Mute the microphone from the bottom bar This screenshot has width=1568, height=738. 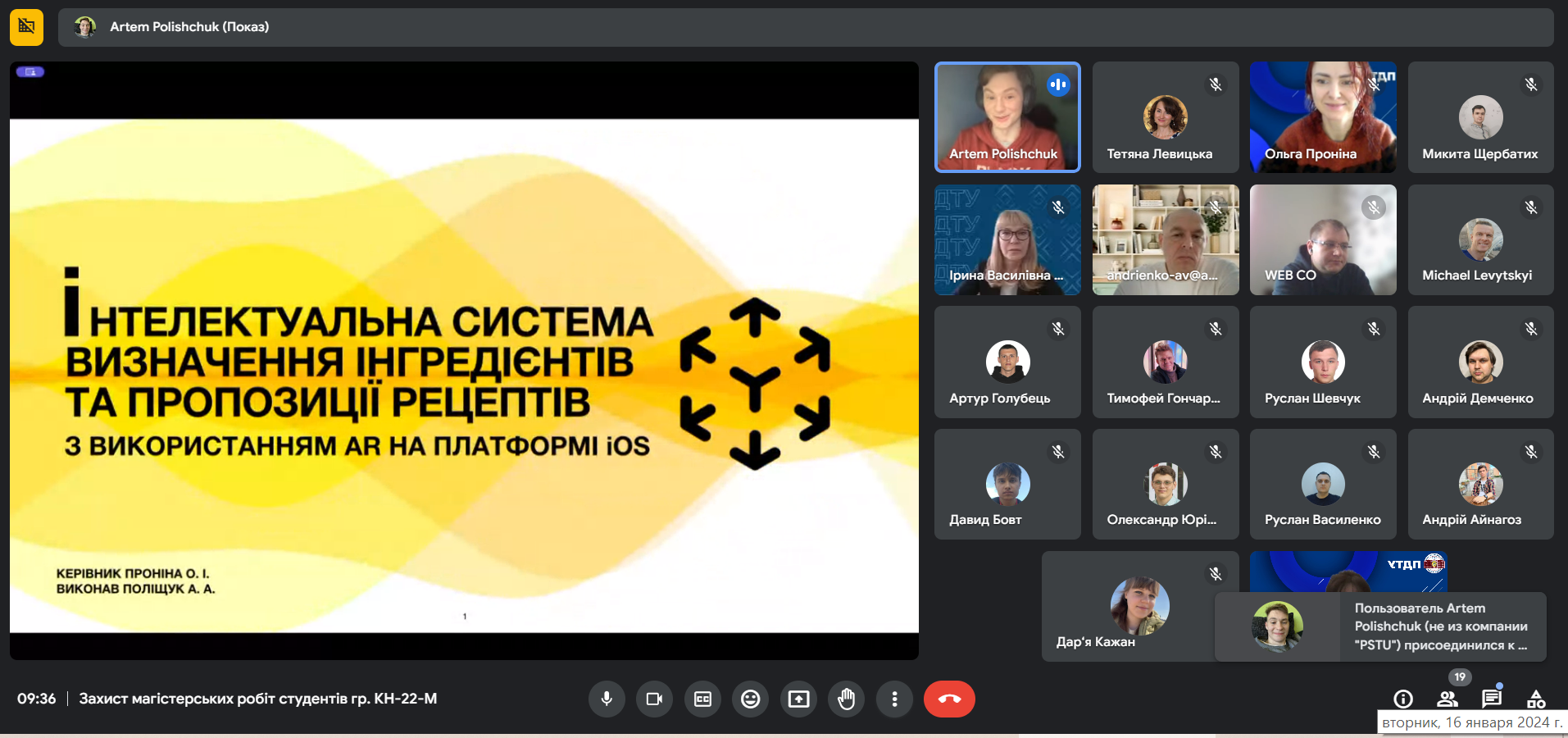click(x=607, y=699)
